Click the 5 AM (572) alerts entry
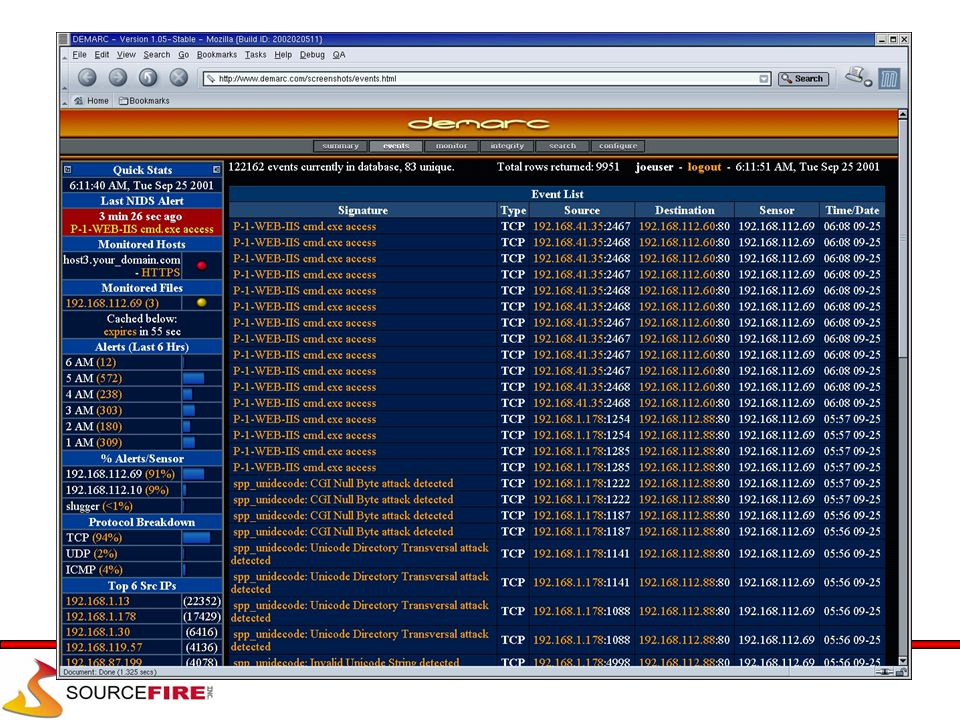 94,378
